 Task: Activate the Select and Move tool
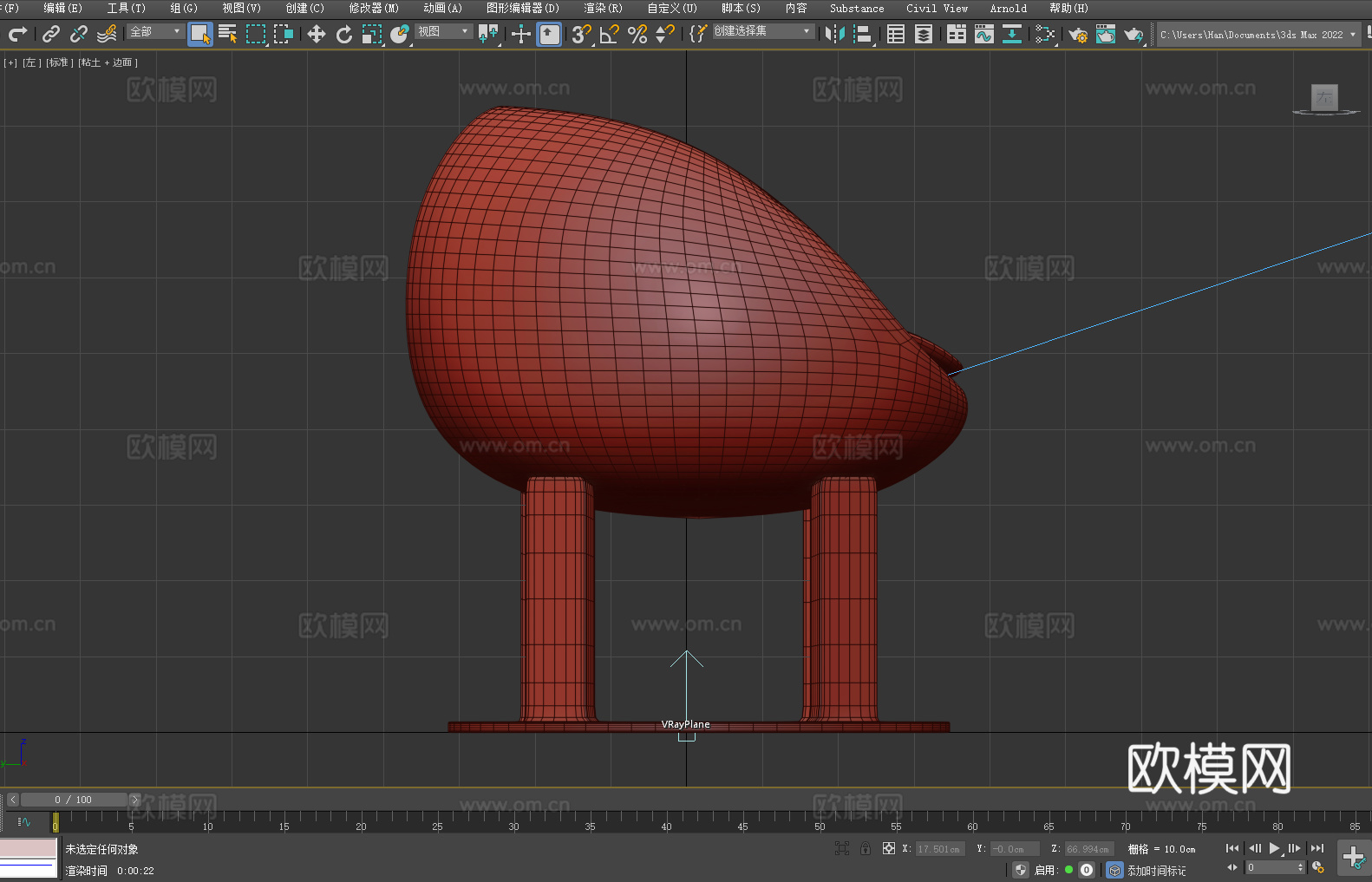pyautogui.click(x=317, y=34)
